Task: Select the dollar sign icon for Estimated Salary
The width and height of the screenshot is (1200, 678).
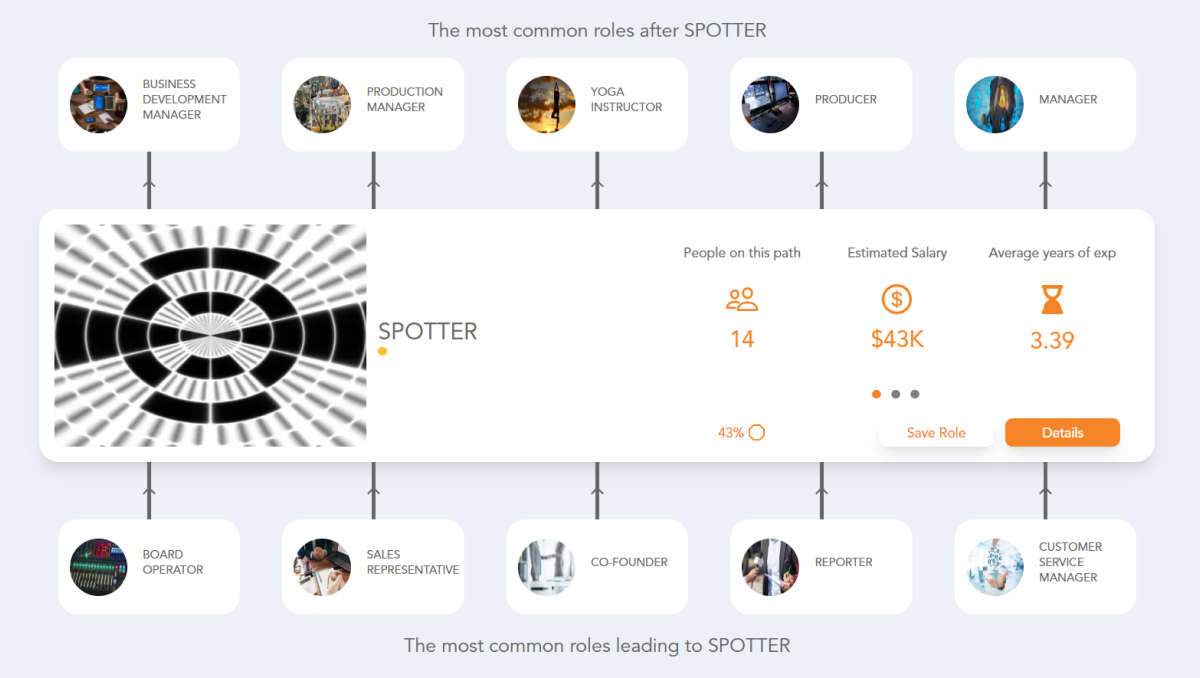Action: 897,299
